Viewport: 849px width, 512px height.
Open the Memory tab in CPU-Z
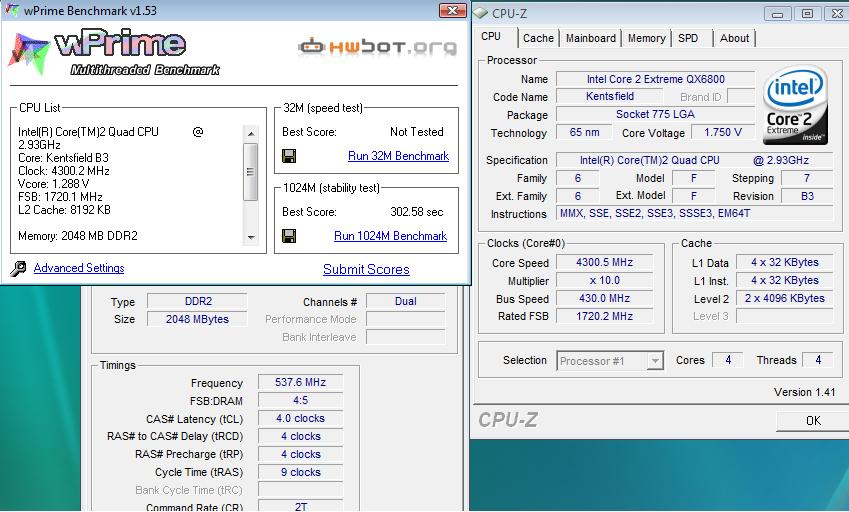tap(646, 38)
